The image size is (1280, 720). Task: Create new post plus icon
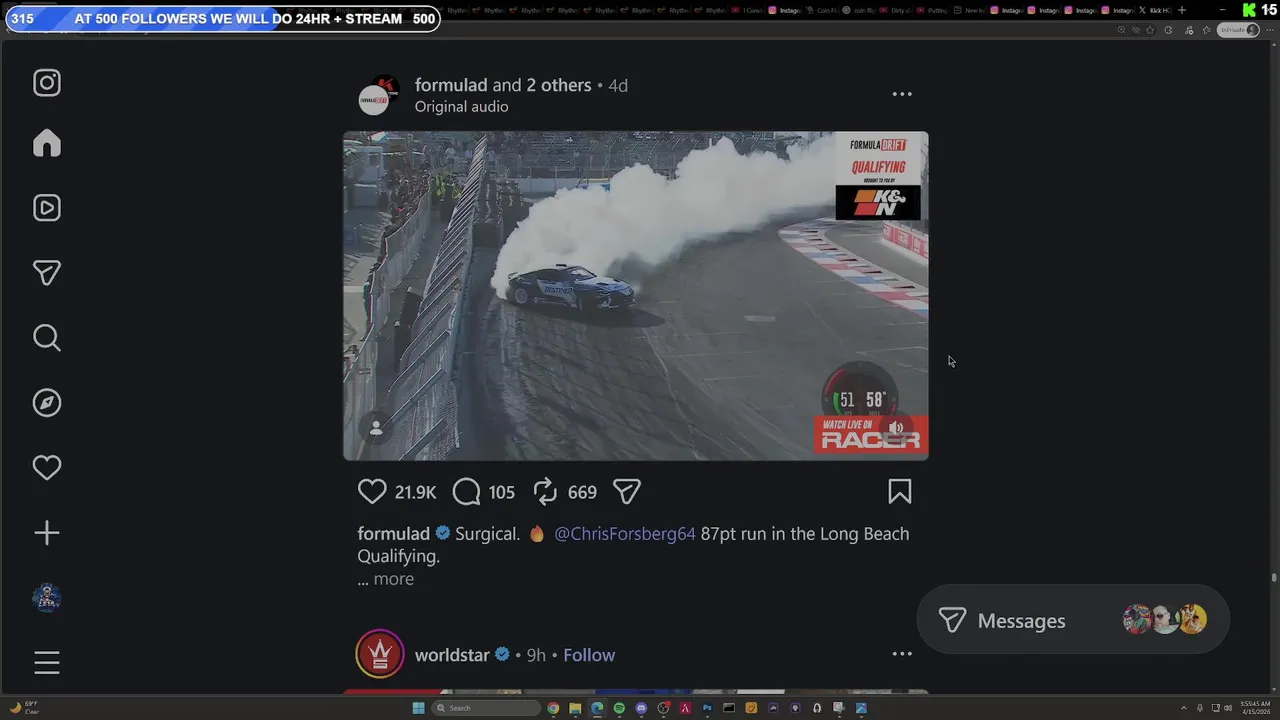tap(47, 533)
